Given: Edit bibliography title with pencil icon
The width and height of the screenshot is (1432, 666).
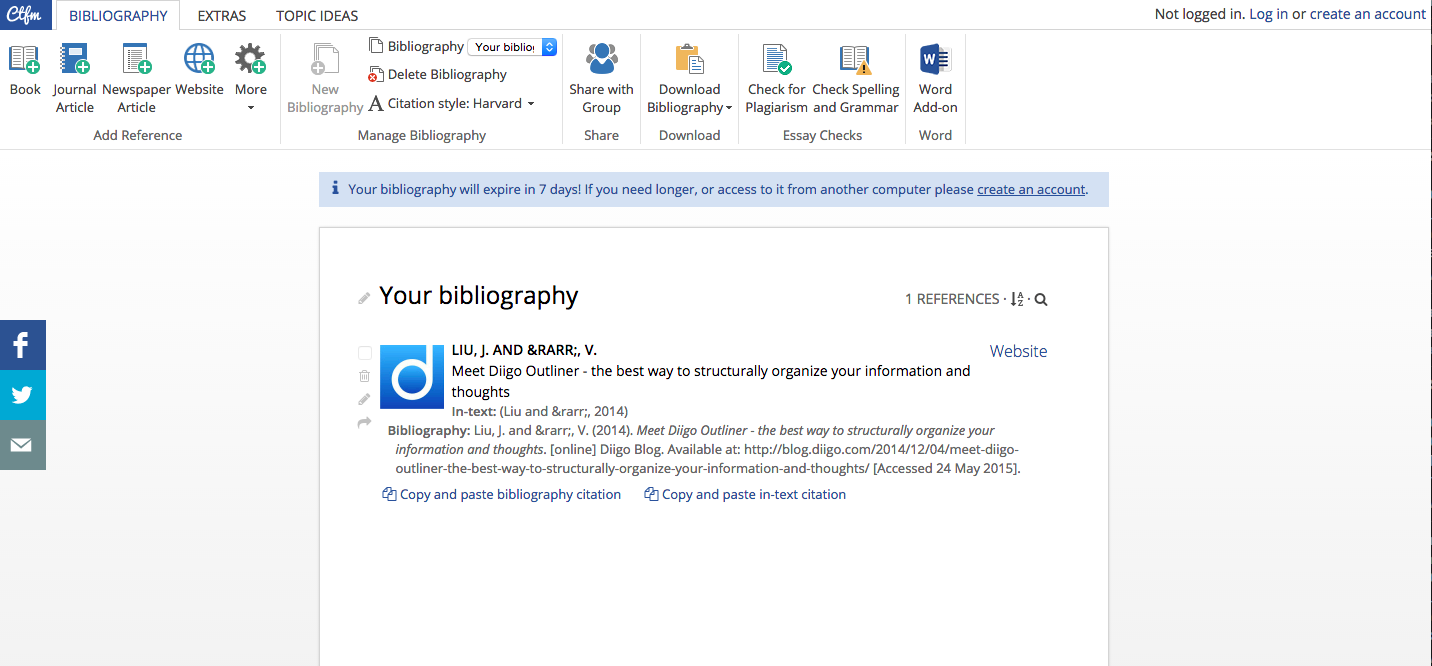Looking at the screenshot, I should (x=365, y=298).
